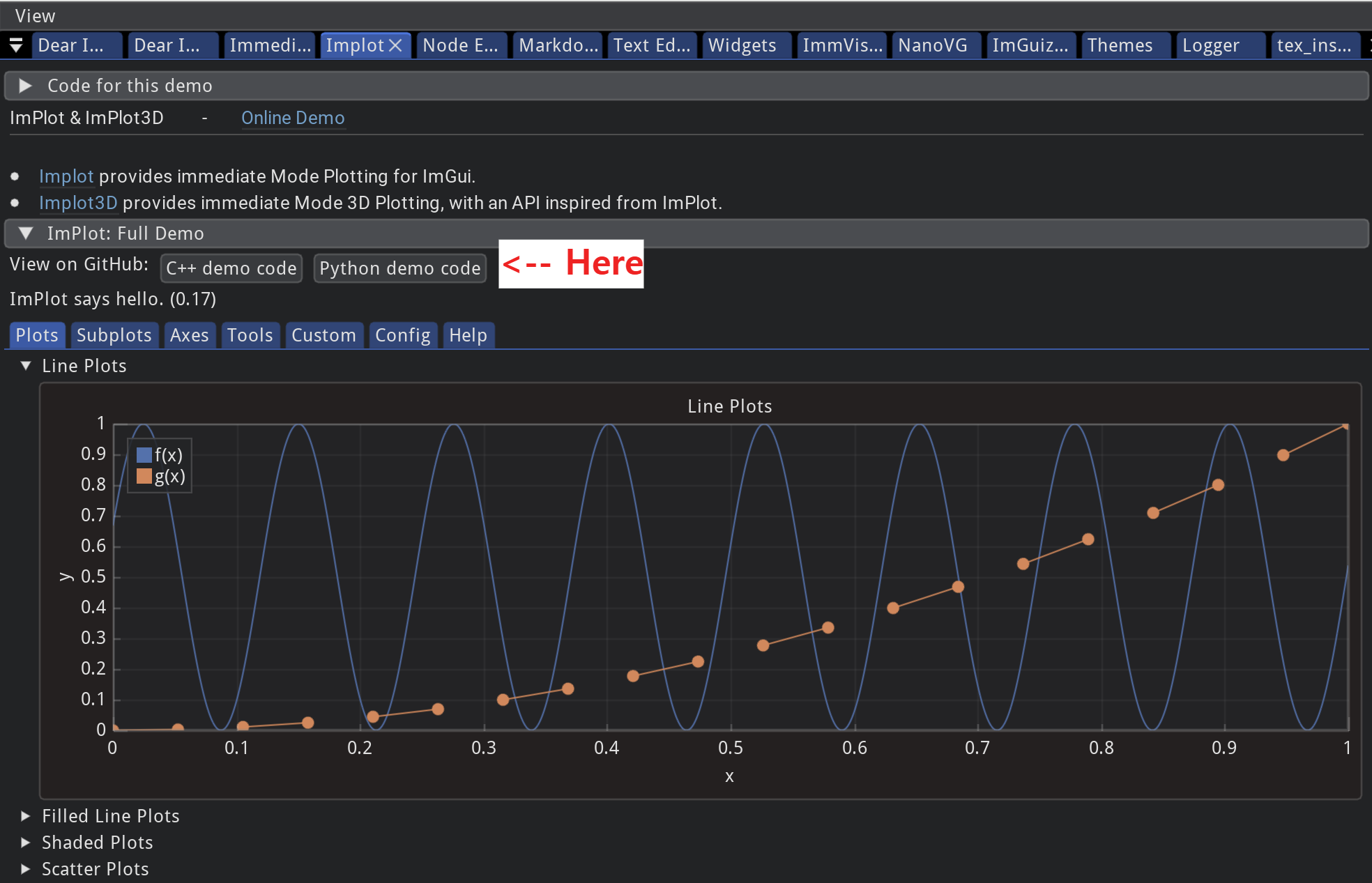This screenshot has height=883, width=1372.
Task: Click the last g(x) marker near x=0.95
Action: (1283, 455)
